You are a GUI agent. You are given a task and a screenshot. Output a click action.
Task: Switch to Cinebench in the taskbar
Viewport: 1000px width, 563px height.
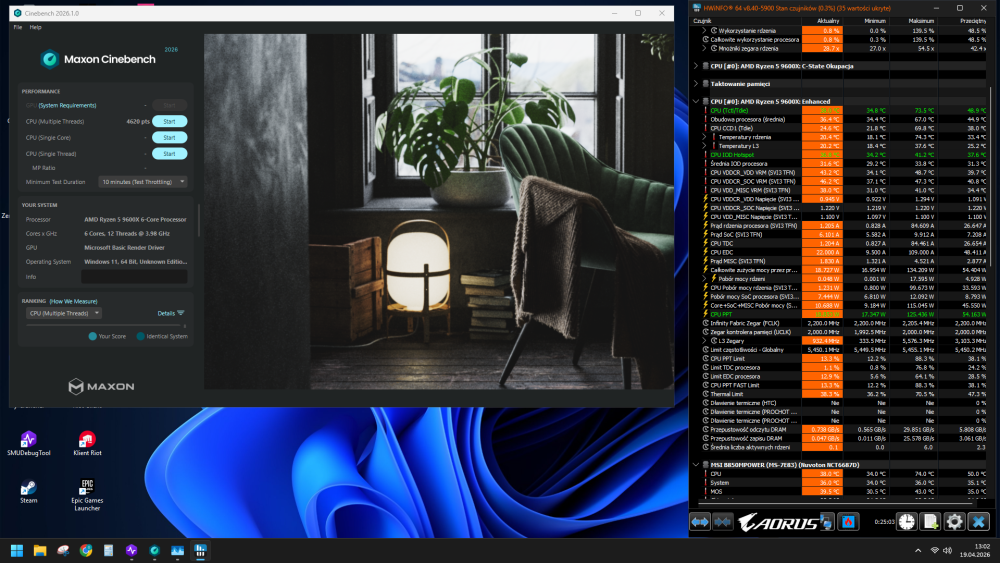(154, 550)
